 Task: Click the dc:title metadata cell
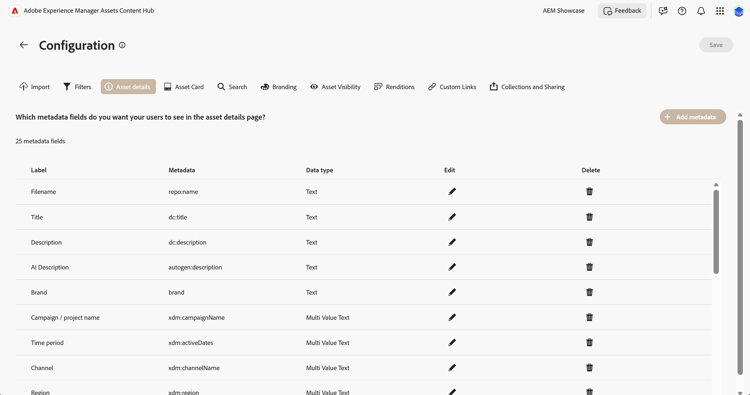tap(178, 217)
